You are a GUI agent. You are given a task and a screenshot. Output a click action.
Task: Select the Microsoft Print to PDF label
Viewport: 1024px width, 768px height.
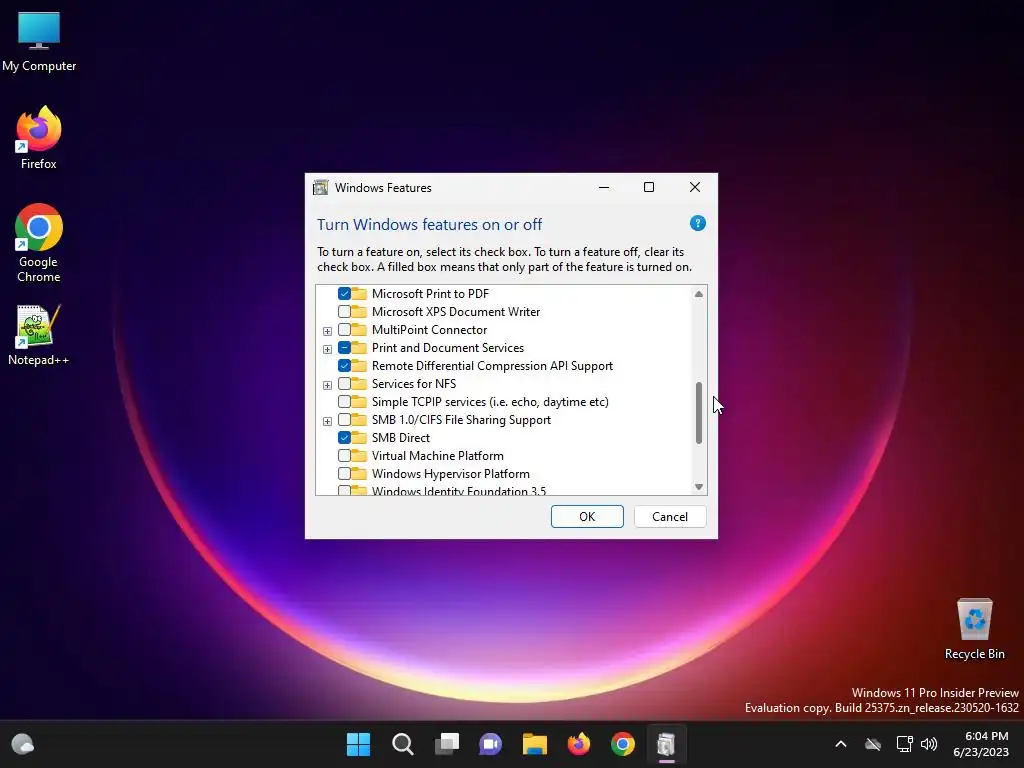pos(430,294)
